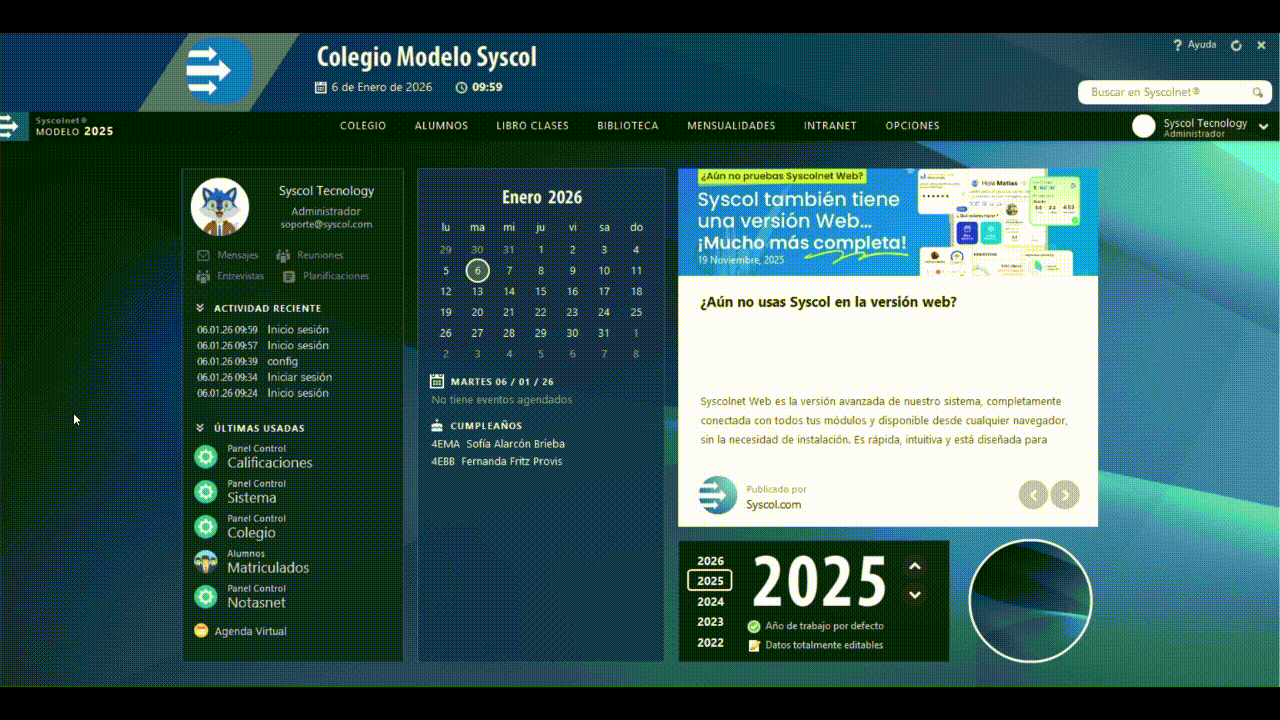
Task: Click the 09:34 Iniciar sesión activity entry
Action: pos(264,378)
